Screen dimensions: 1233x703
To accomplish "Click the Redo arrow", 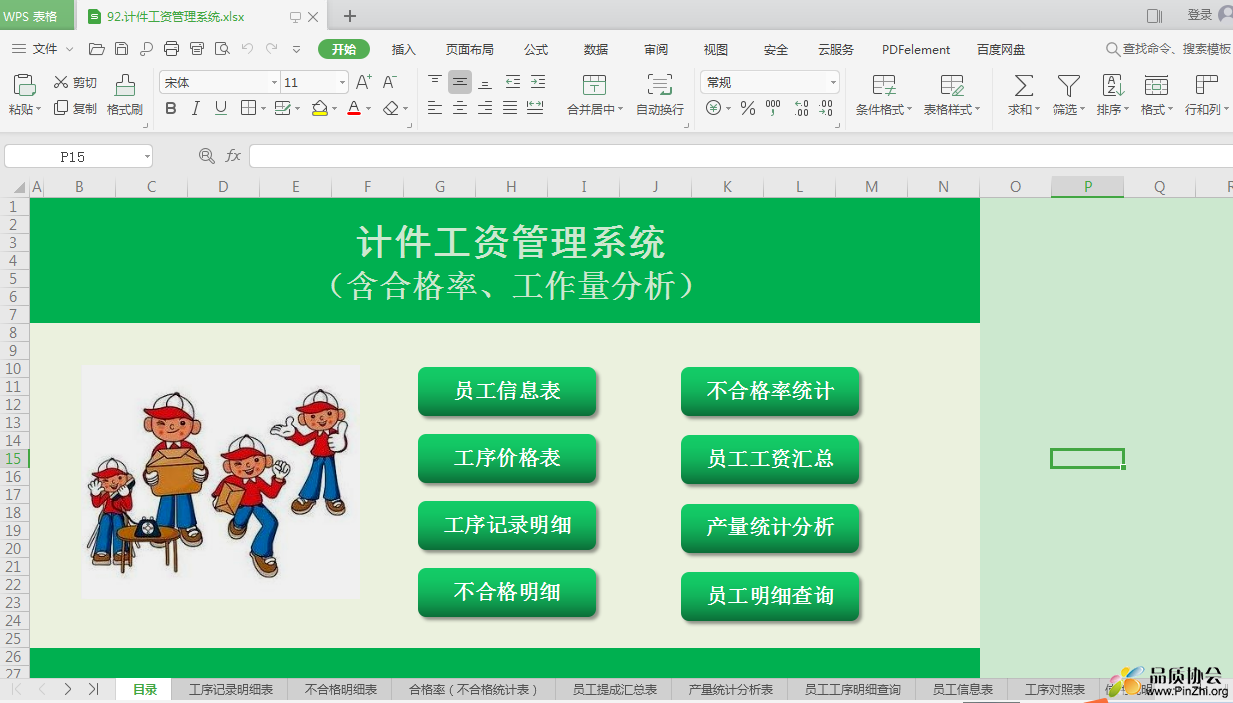I will click(x=271, y=48).
